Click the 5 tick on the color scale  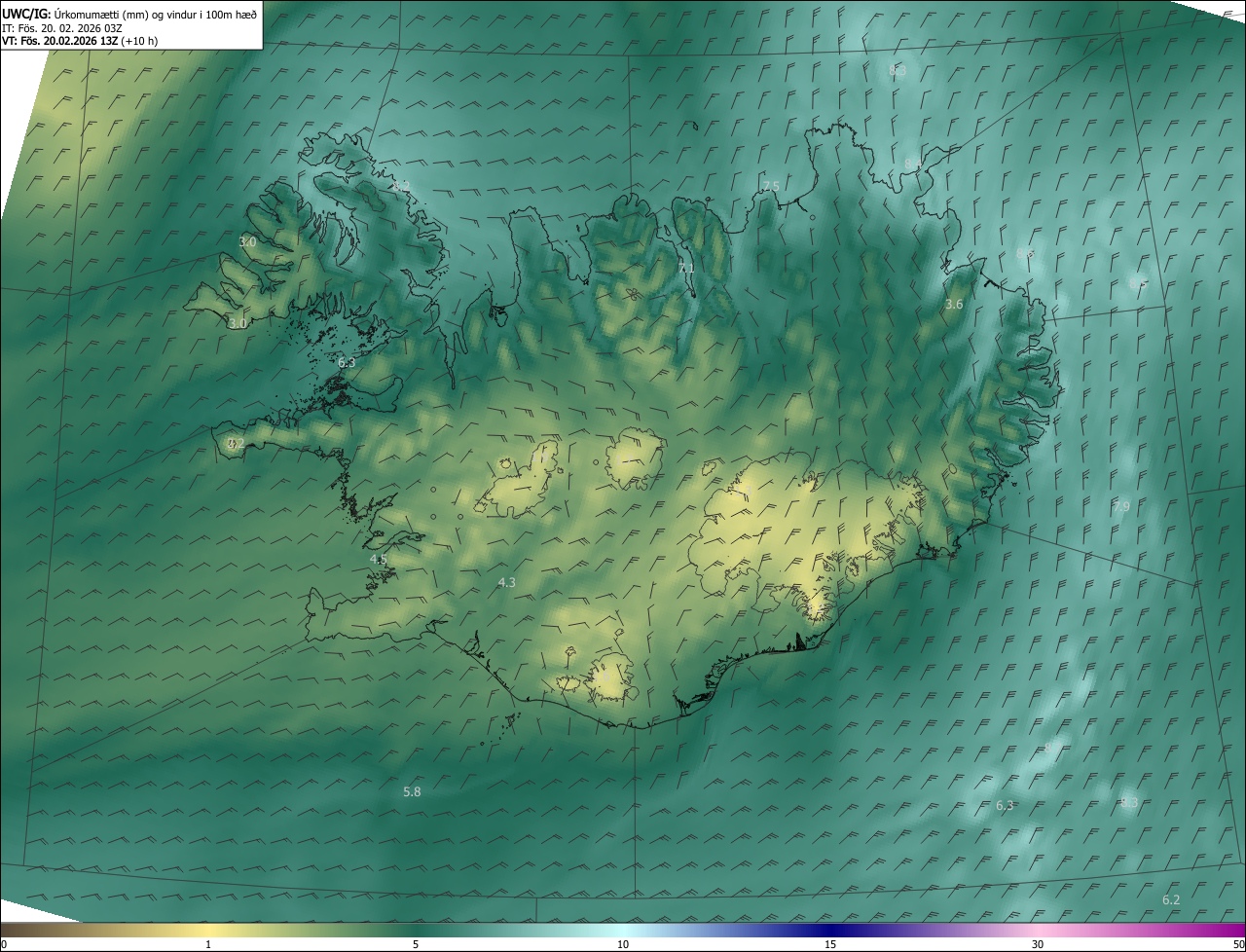(x=416, y=945)
